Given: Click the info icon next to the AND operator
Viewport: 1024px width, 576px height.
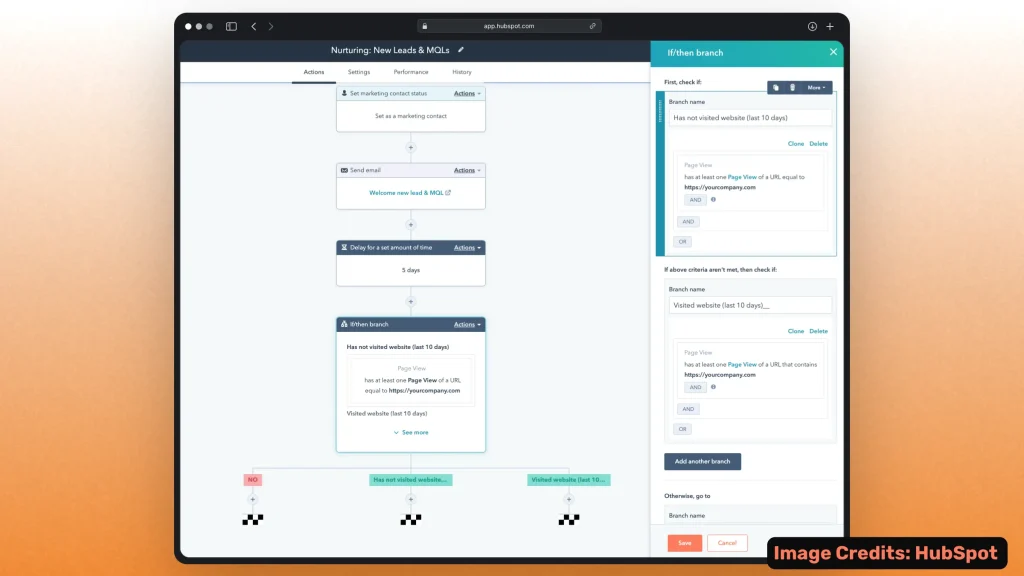Looking at the screenshot, I should [x=714, y=200].
